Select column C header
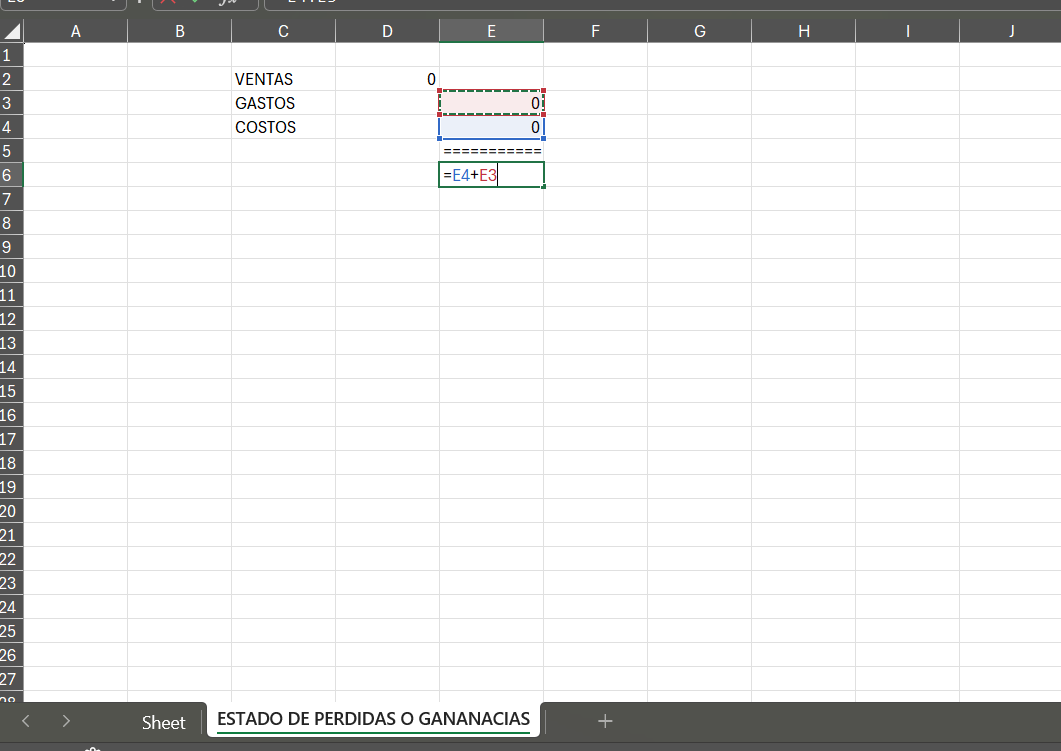Viewport: 1061px width, 751px height. pos(284,31)
